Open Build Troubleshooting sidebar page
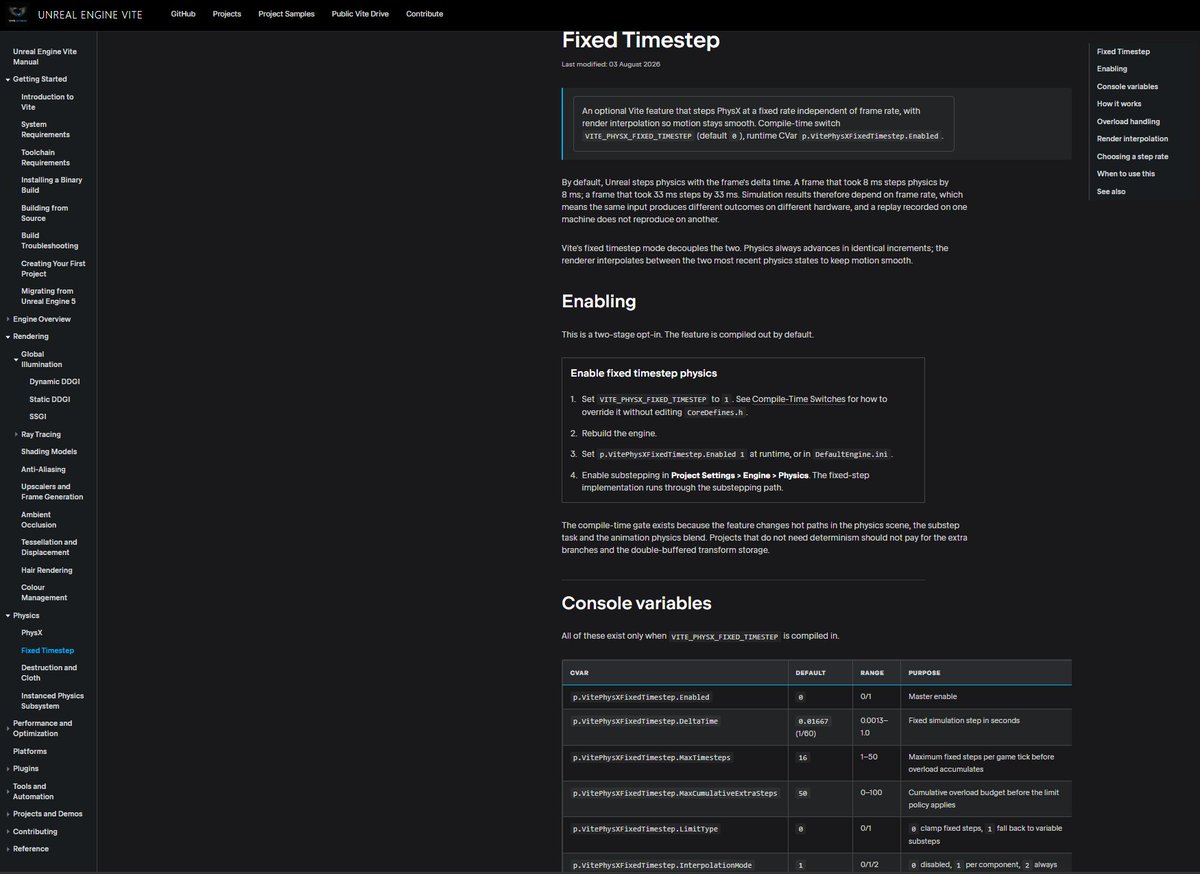Screen dimensions: 1200x874 point(49,241)
